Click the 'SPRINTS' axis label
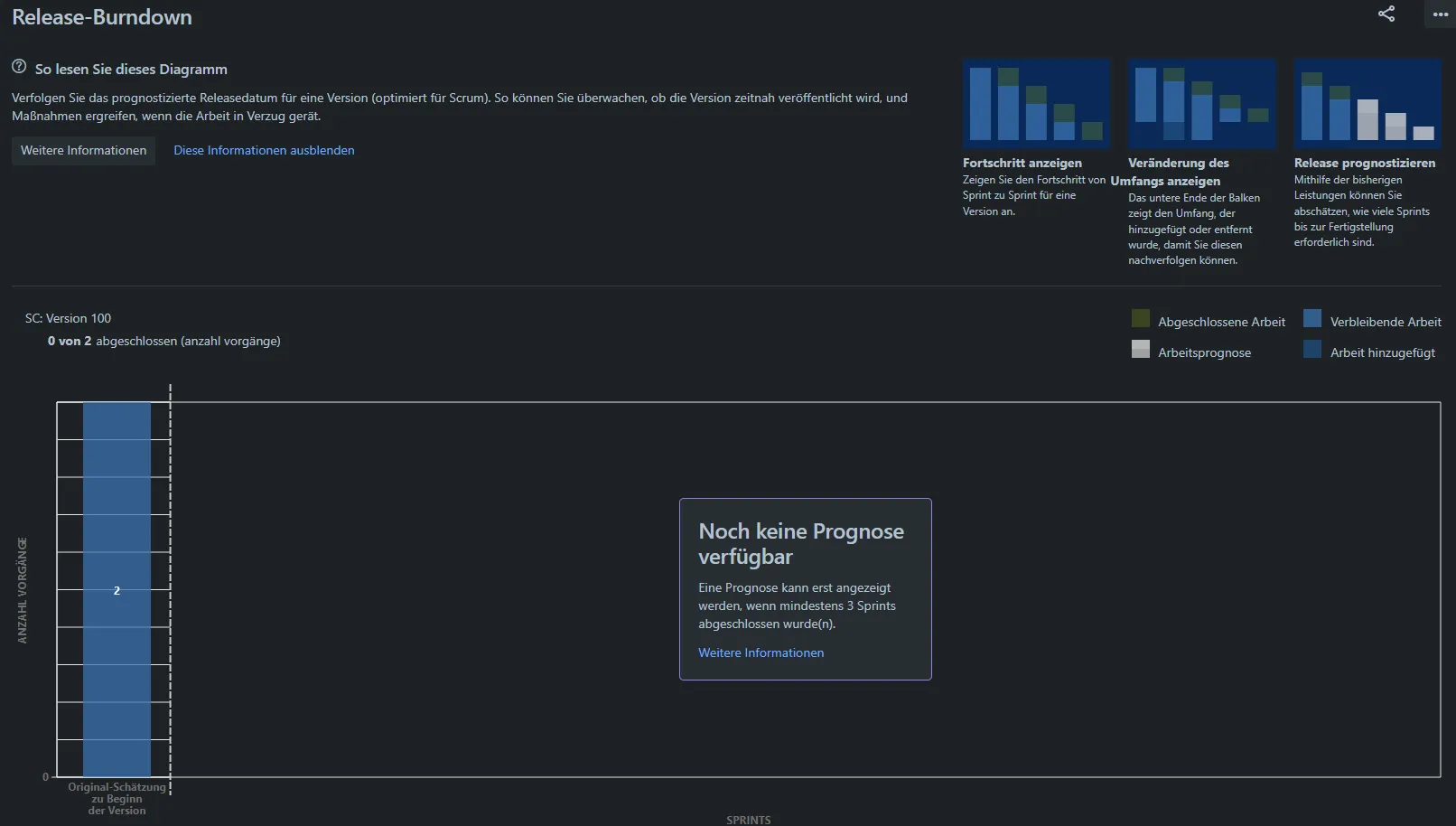This screenshot has height=826, width=1456. click(749, 820)
